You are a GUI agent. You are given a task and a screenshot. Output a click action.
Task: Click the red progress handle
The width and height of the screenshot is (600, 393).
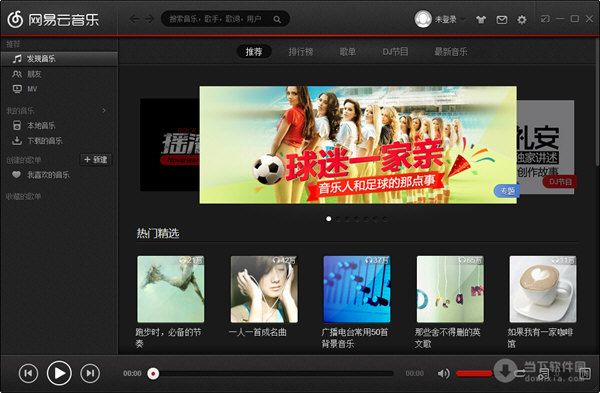coord(153,373)
